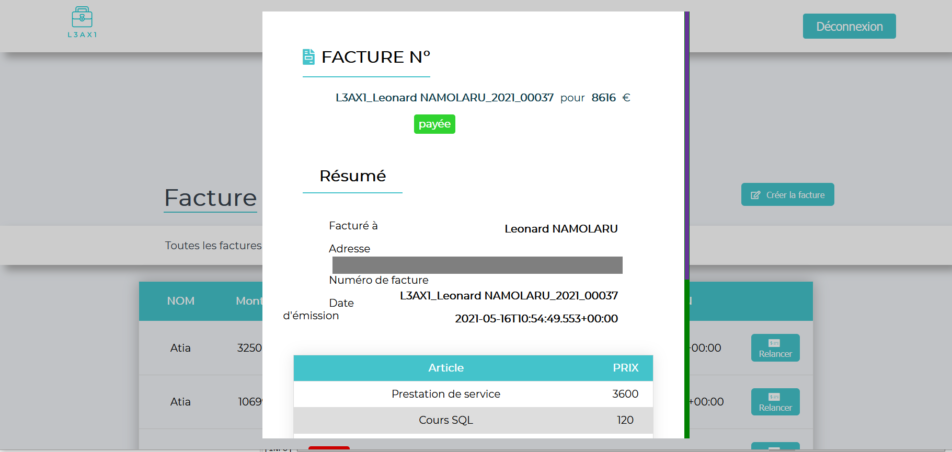Click the green payée status badge
The image size is (952, 452).
434,124
